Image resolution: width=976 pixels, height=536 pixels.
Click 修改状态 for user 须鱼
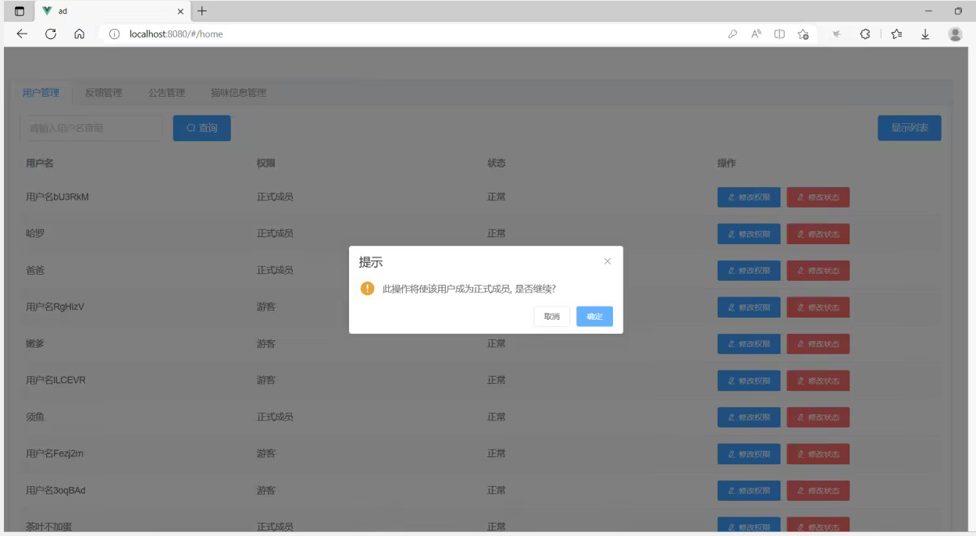818,417
